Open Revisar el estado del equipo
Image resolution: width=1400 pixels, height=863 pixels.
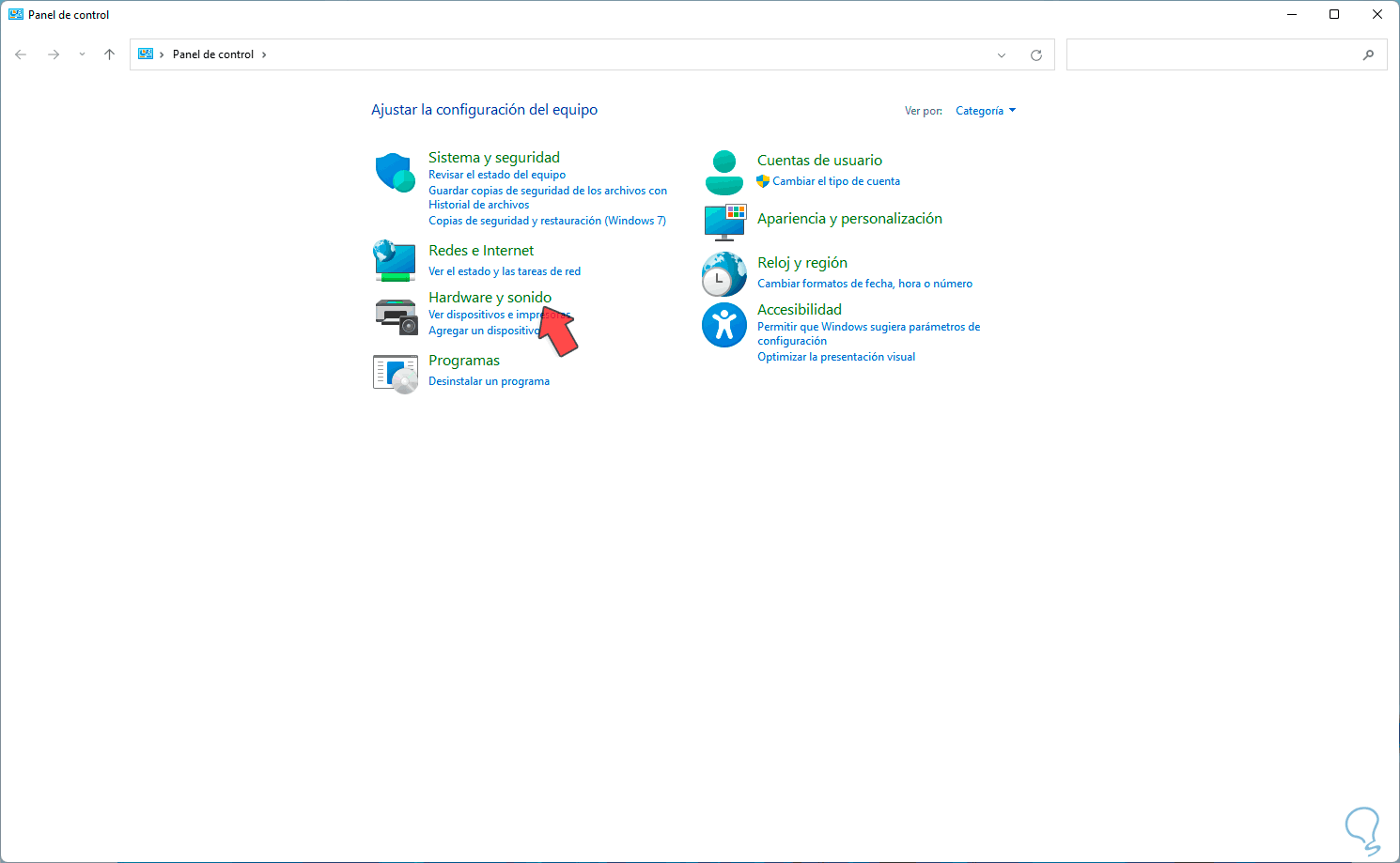[x=497, y=175]
